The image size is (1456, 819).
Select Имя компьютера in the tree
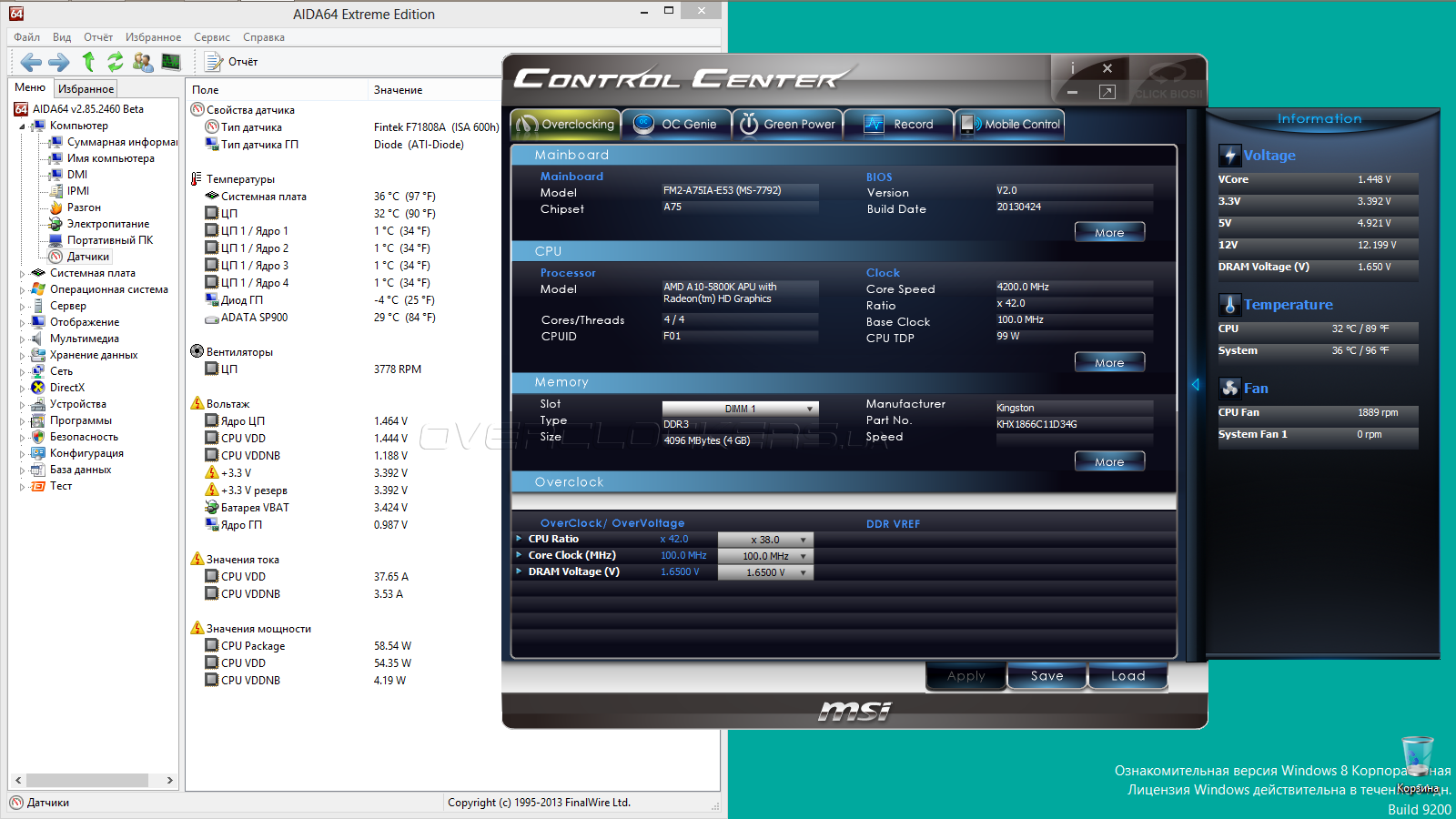[102, 158]
